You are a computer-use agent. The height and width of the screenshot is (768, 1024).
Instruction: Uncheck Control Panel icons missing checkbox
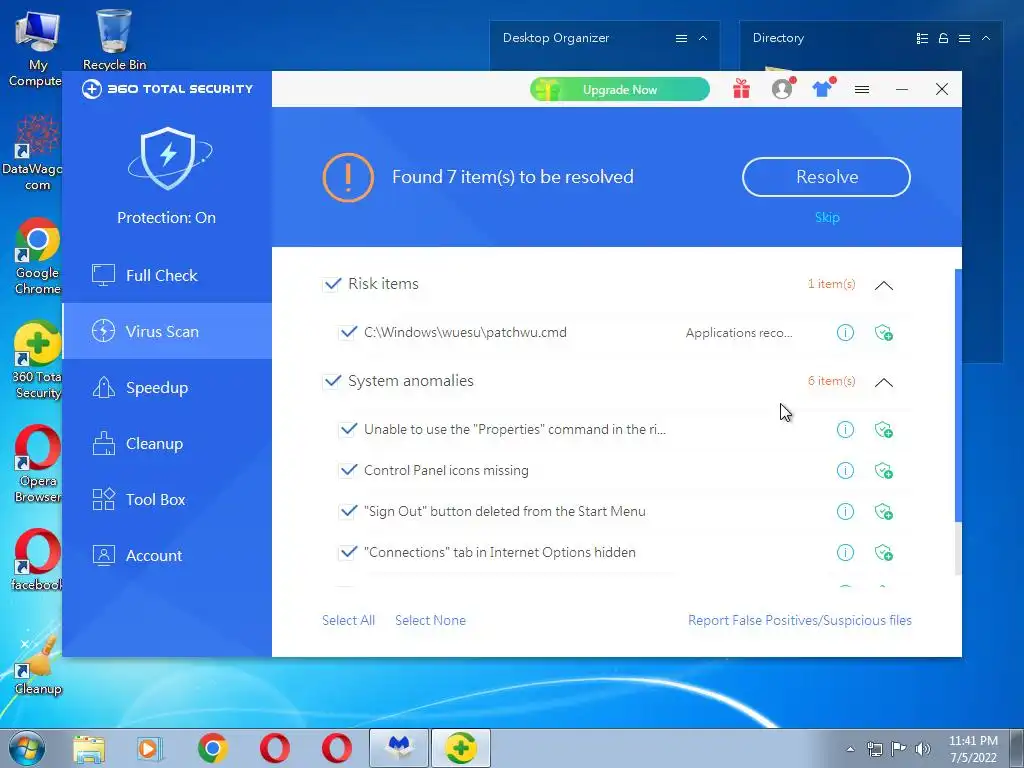pos(348,470)
